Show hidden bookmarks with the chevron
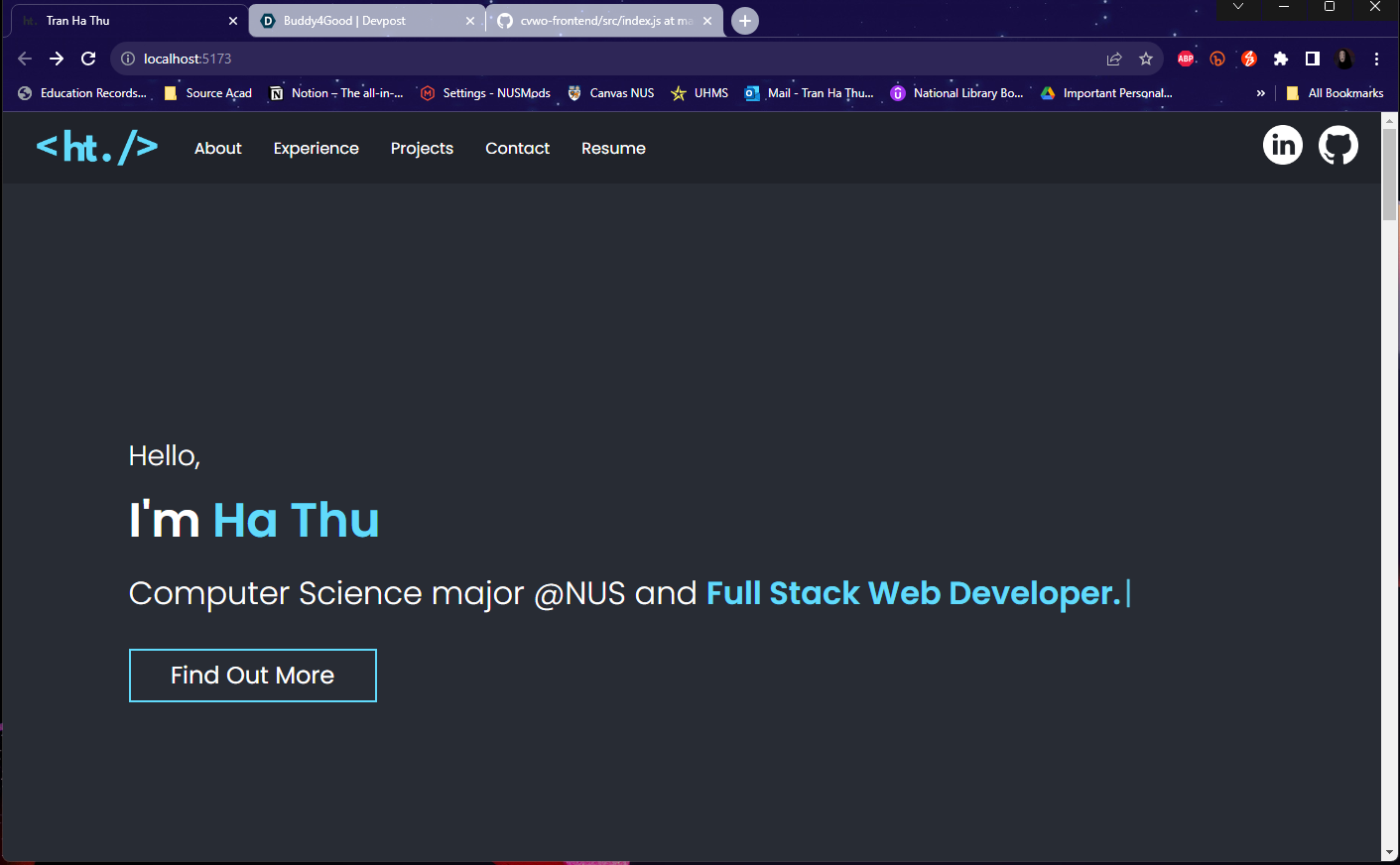 (x=1261, y=93)
